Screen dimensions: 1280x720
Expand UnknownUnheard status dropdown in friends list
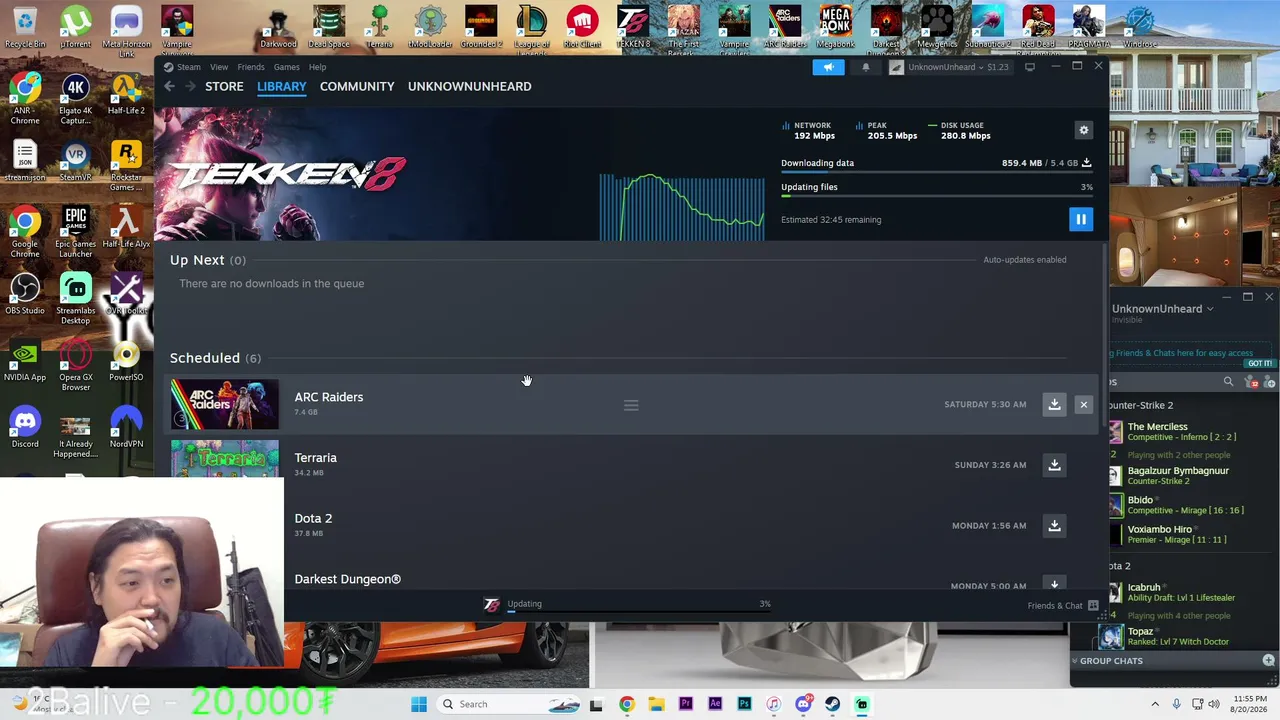[x=1210, y=309]
